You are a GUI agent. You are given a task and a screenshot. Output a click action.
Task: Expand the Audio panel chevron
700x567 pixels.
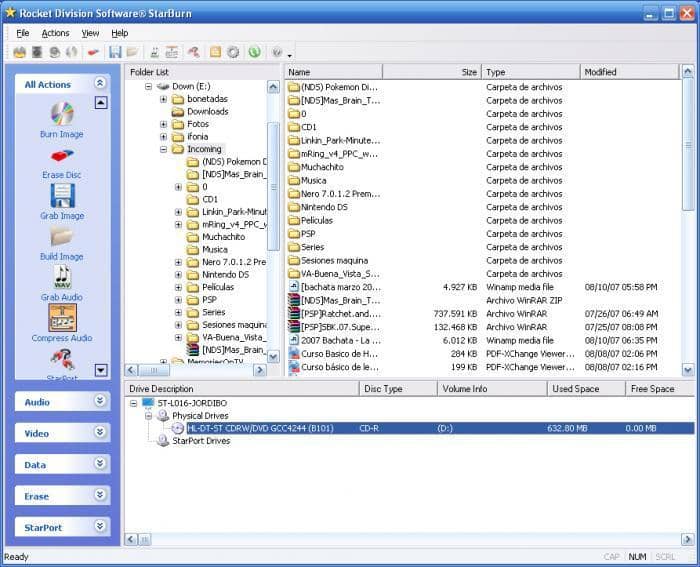100,401
